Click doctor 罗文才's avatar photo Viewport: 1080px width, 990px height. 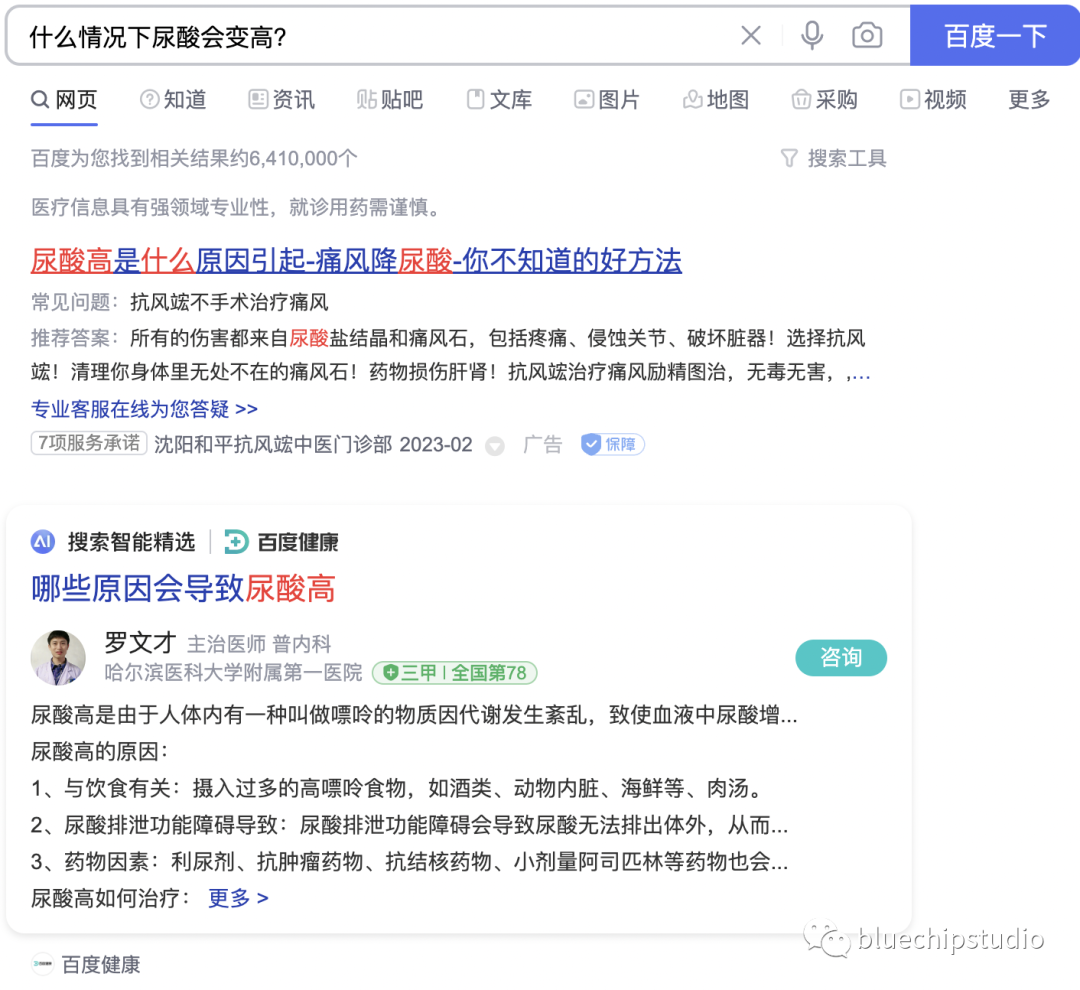coord(58,657)
